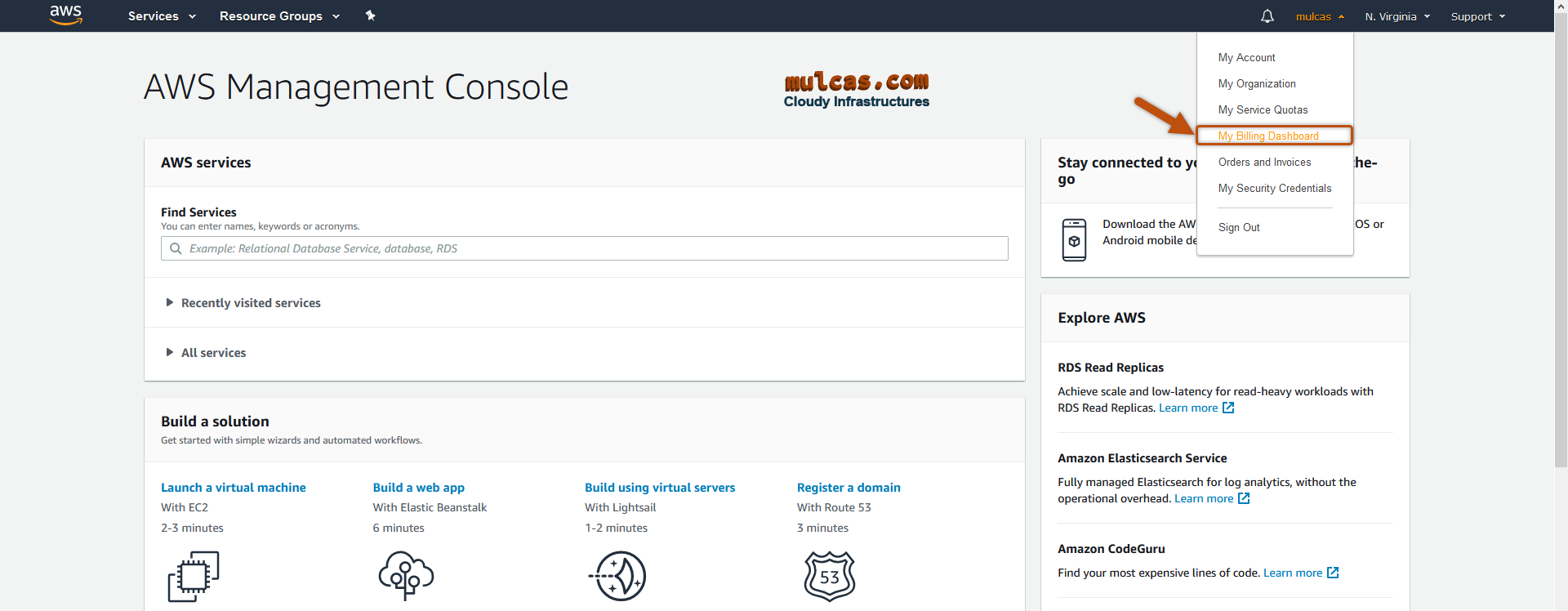The width and height of the screenshot is (1568, 611).
Task: Select My Billing Dashboard menu item
Action: [1268, 136]
